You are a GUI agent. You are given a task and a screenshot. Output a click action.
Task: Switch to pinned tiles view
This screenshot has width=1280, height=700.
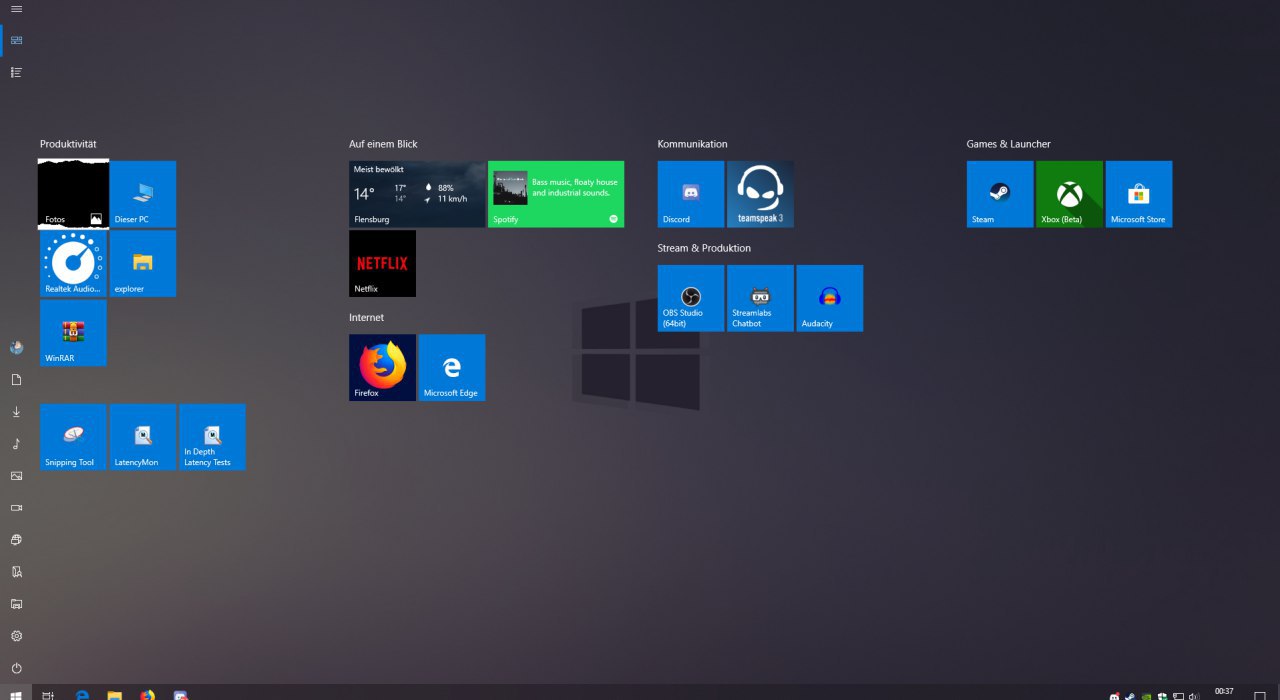[16, 40]
